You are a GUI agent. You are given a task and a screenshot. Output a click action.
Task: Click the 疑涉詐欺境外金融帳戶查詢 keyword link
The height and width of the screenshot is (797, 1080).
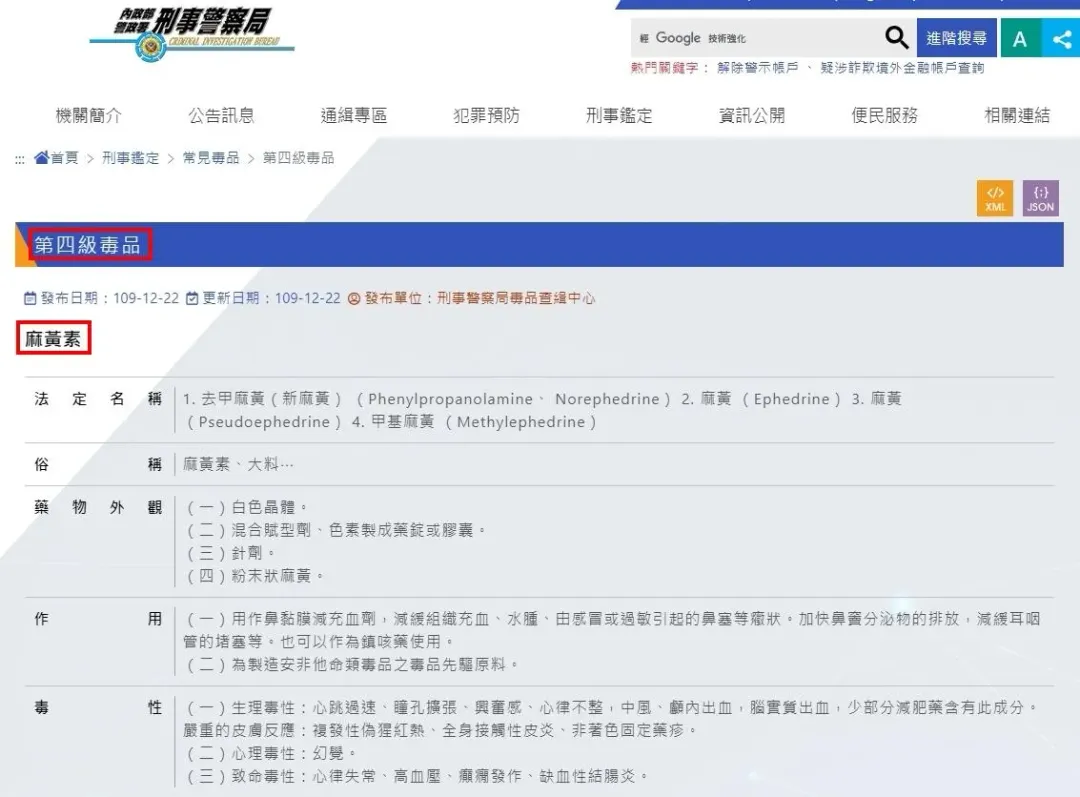click(x=902, y=68)
